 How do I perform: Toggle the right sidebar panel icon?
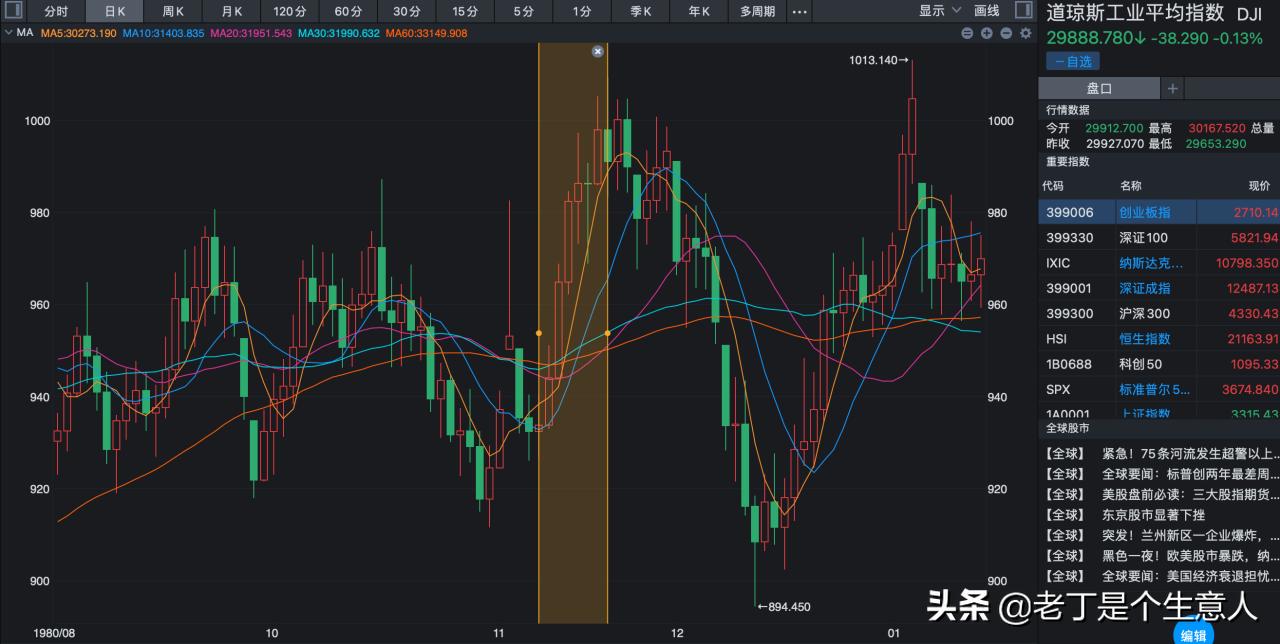point(1023,10)
